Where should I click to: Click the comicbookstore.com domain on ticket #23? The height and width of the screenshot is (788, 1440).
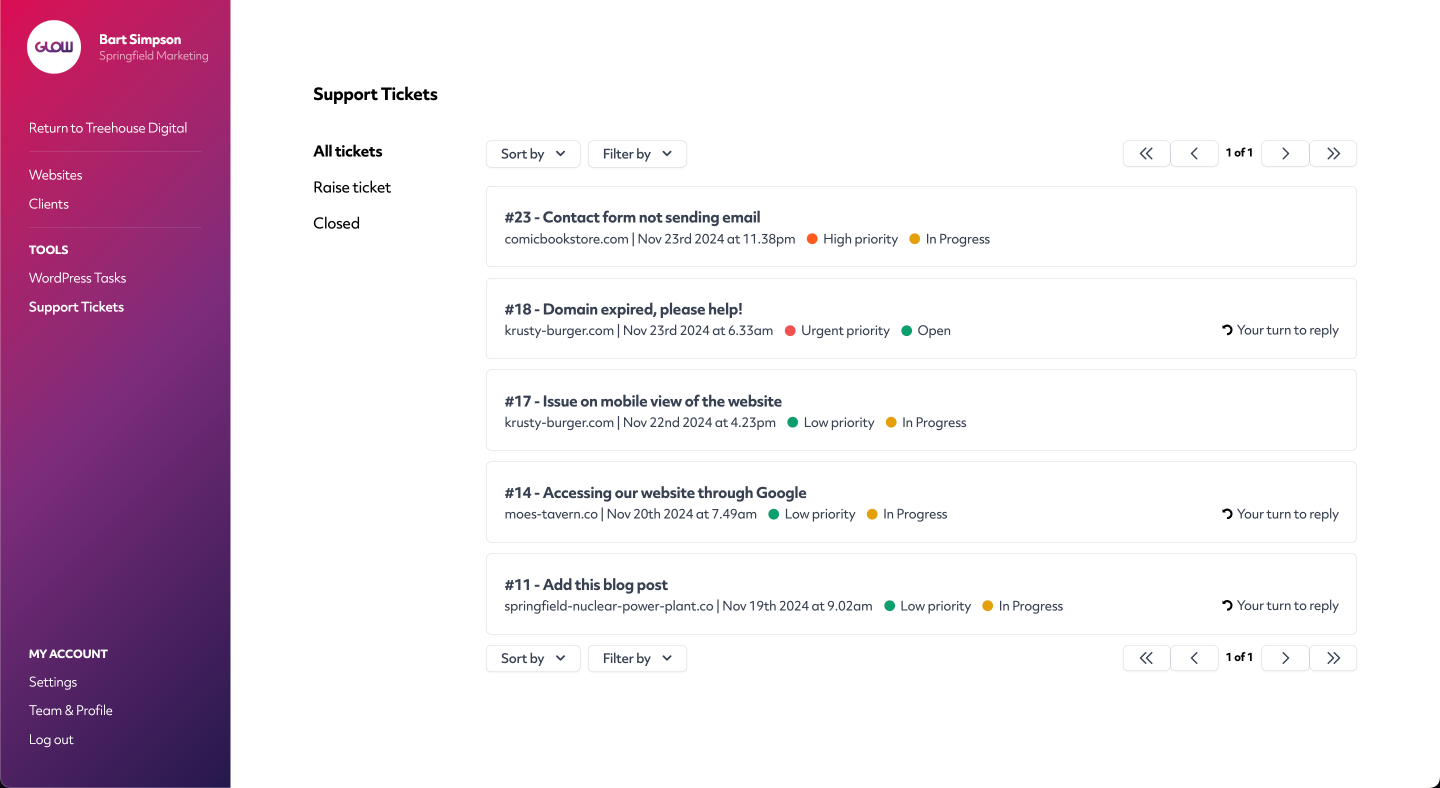tap(567, 239)
